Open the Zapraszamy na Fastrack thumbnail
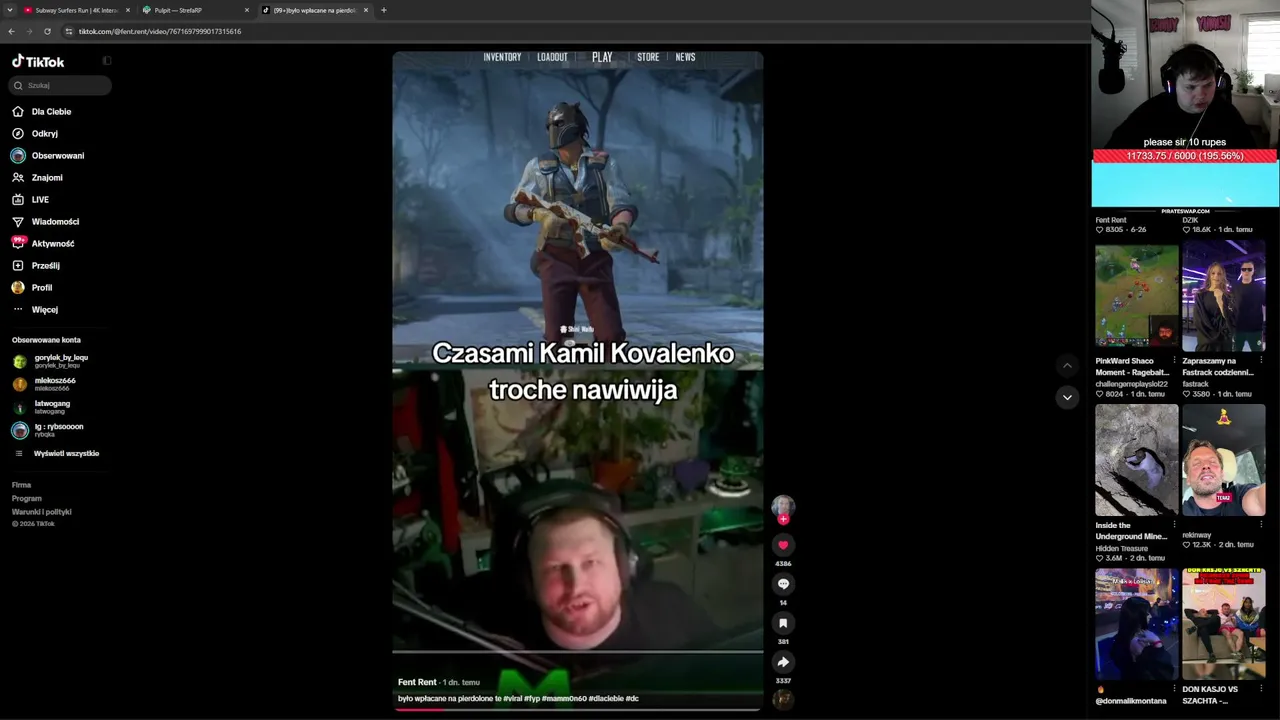 coord(1224,296)
